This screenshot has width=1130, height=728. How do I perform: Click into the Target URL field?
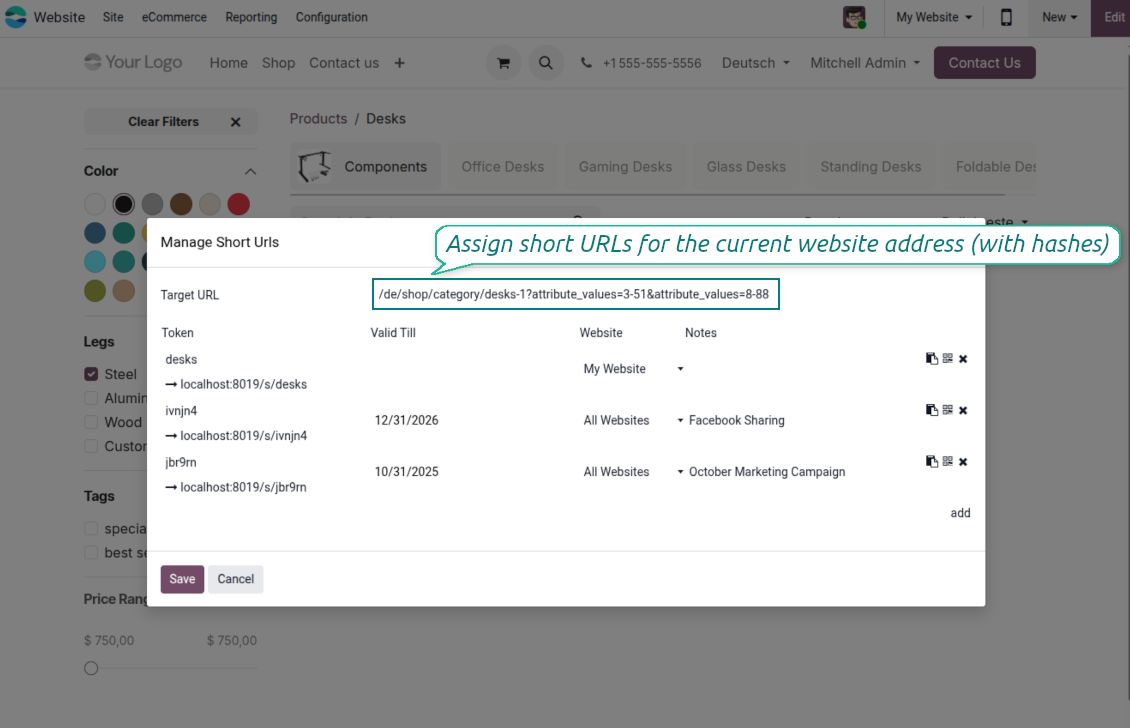click(575, 295)
